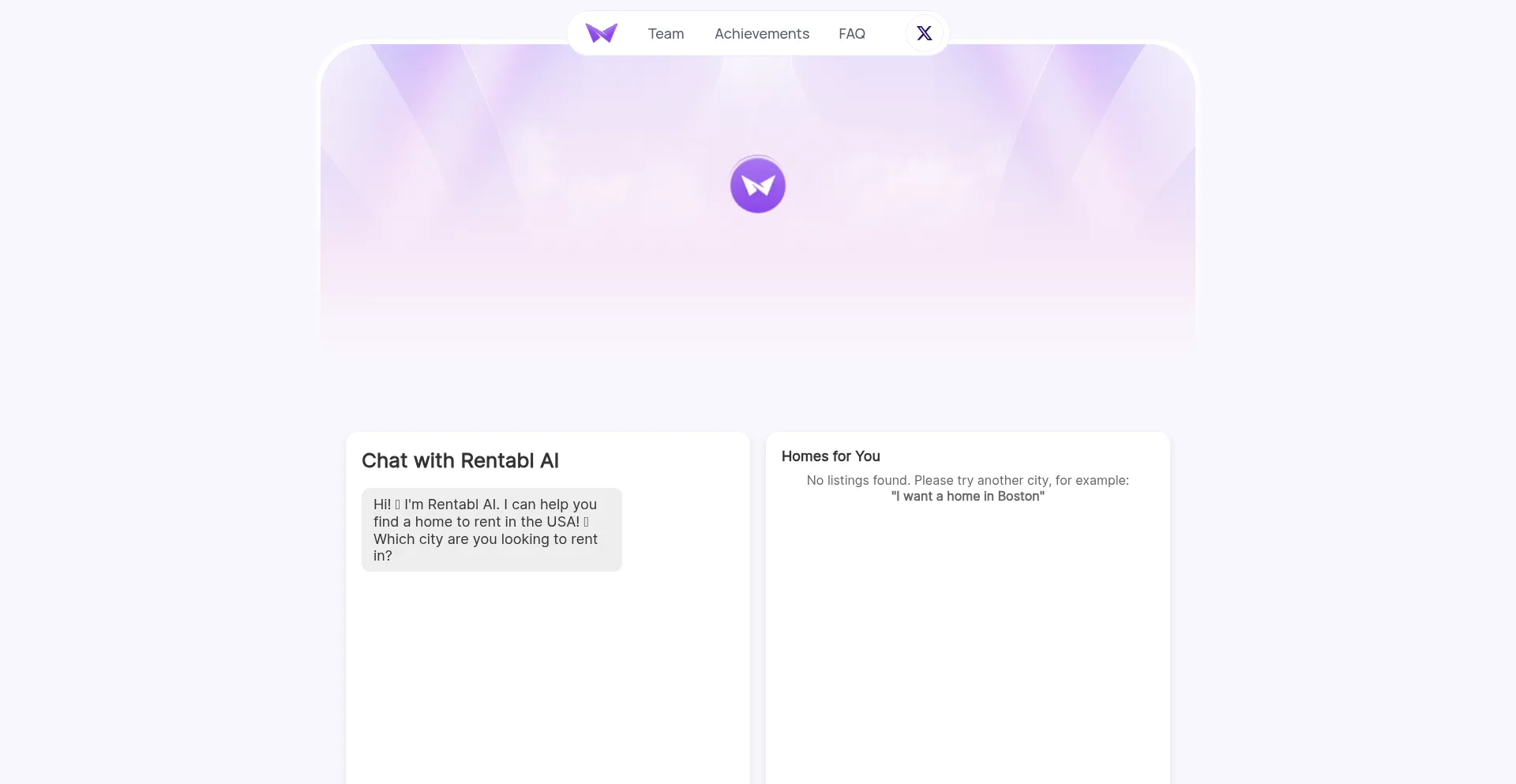Screen dimensions: 1516x784
Task: Go to the Achievements section
Action: tap(761, 34)
